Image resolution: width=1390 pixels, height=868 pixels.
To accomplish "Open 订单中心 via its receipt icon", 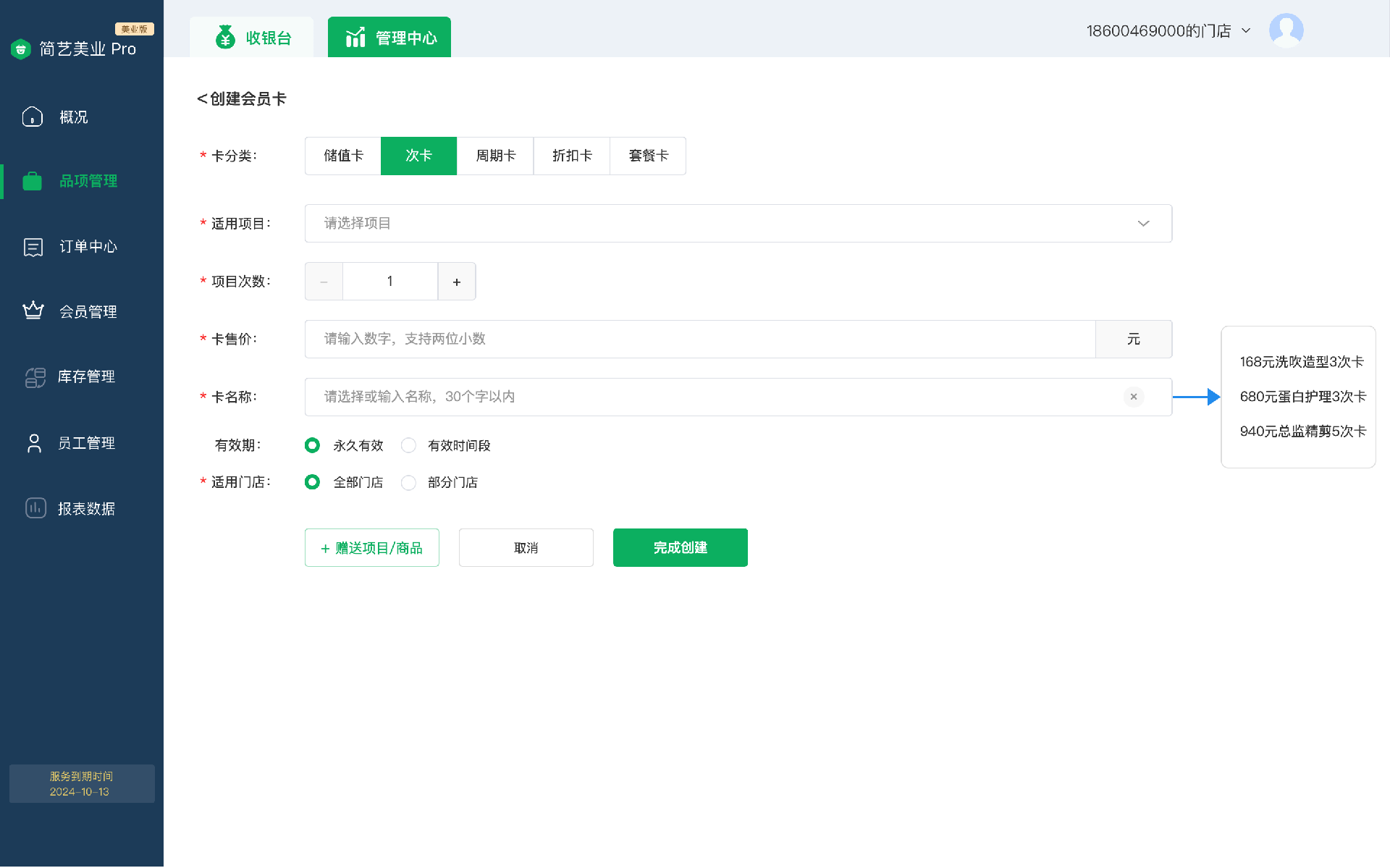I will point(33,247).
